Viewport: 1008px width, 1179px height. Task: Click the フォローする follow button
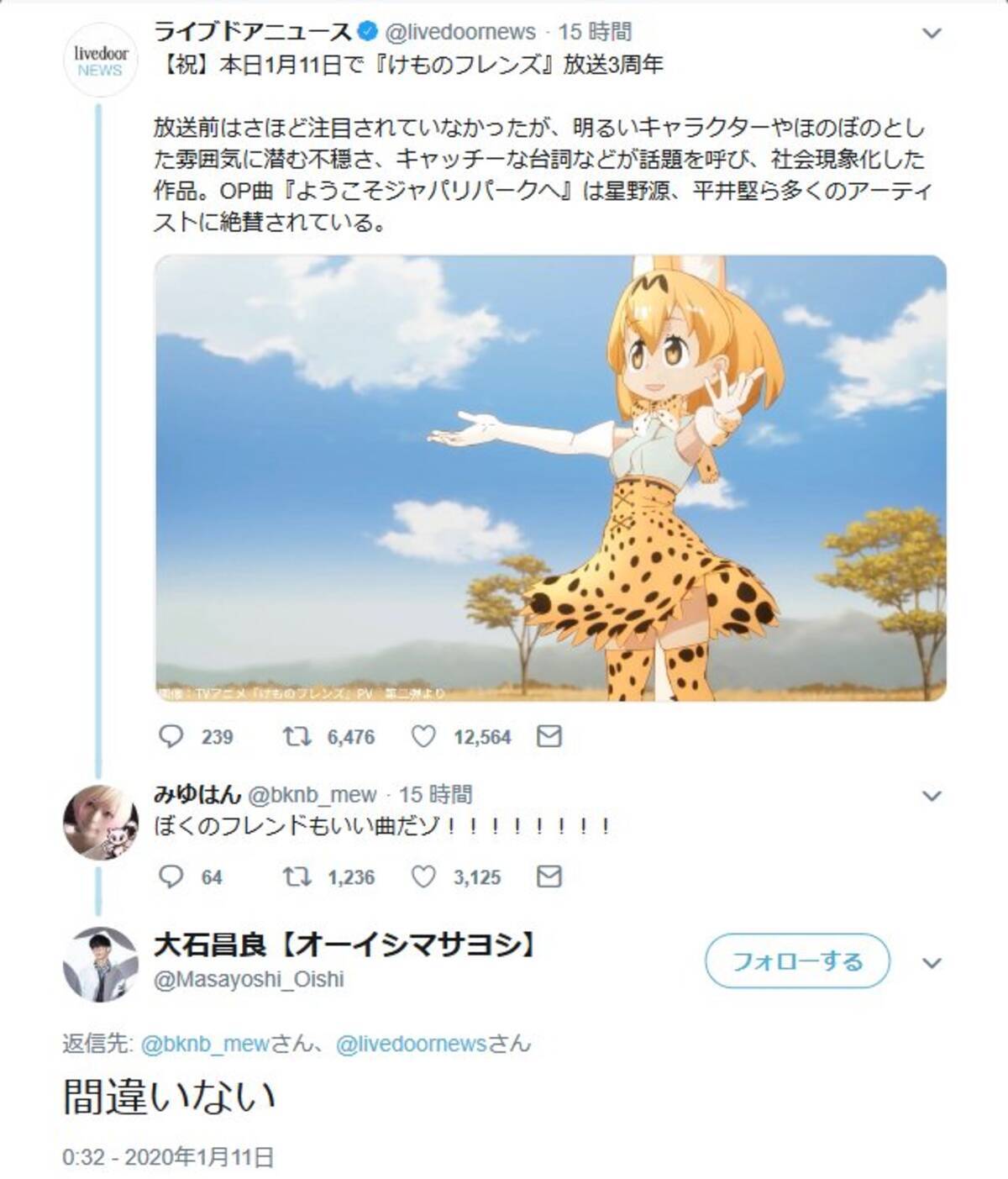coord(796,961)
